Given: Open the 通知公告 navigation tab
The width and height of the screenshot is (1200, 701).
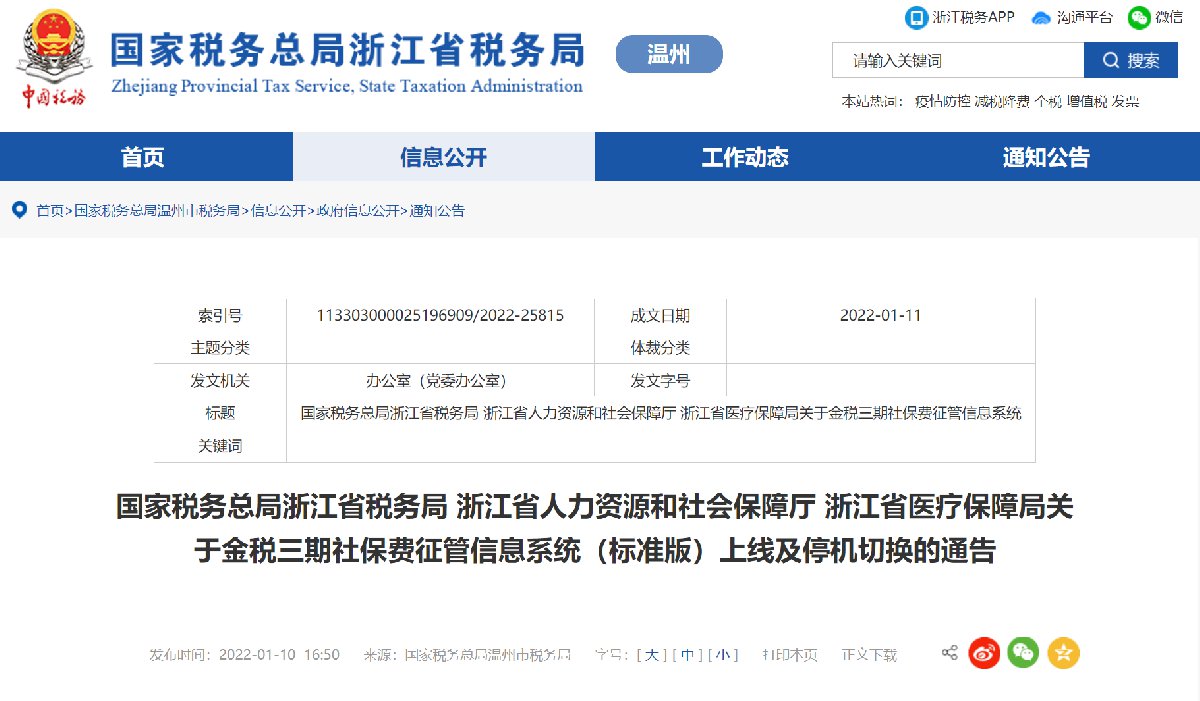Looking at the screenshot, I should click(x=1047, y=157).
